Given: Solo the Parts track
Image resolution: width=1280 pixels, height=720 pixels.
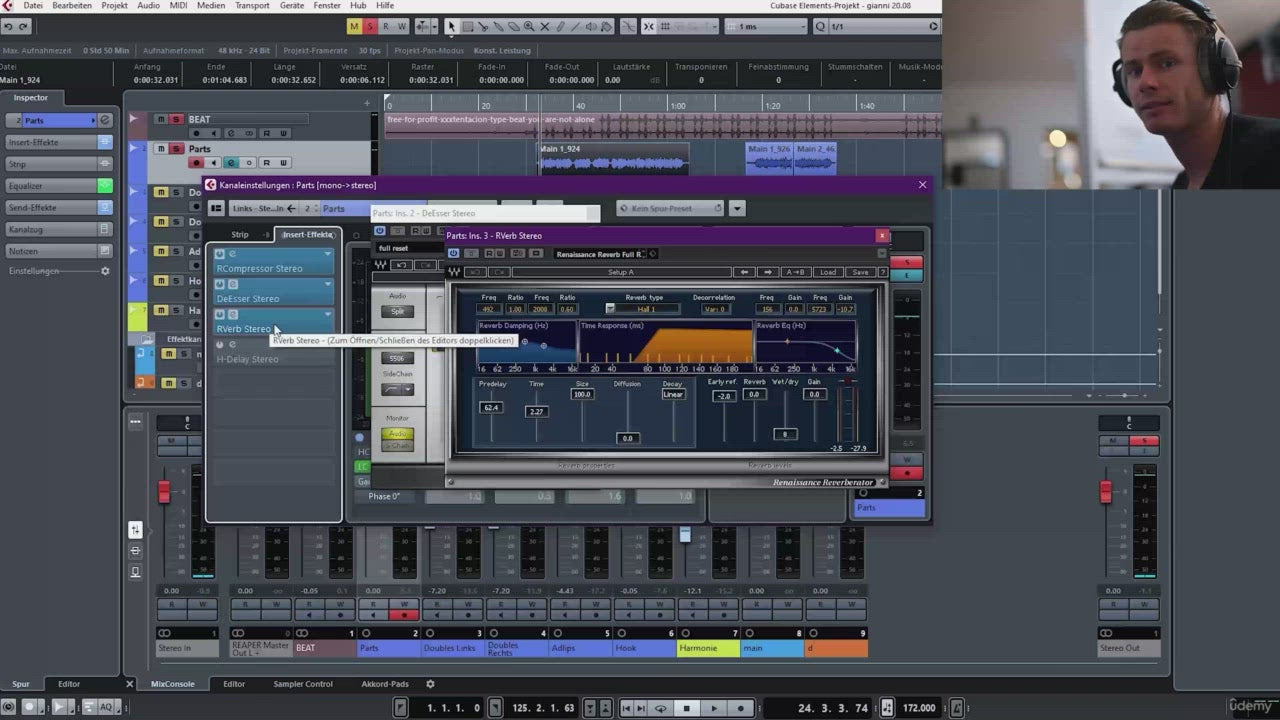Looking at the screenshot, I should [175, 149].
